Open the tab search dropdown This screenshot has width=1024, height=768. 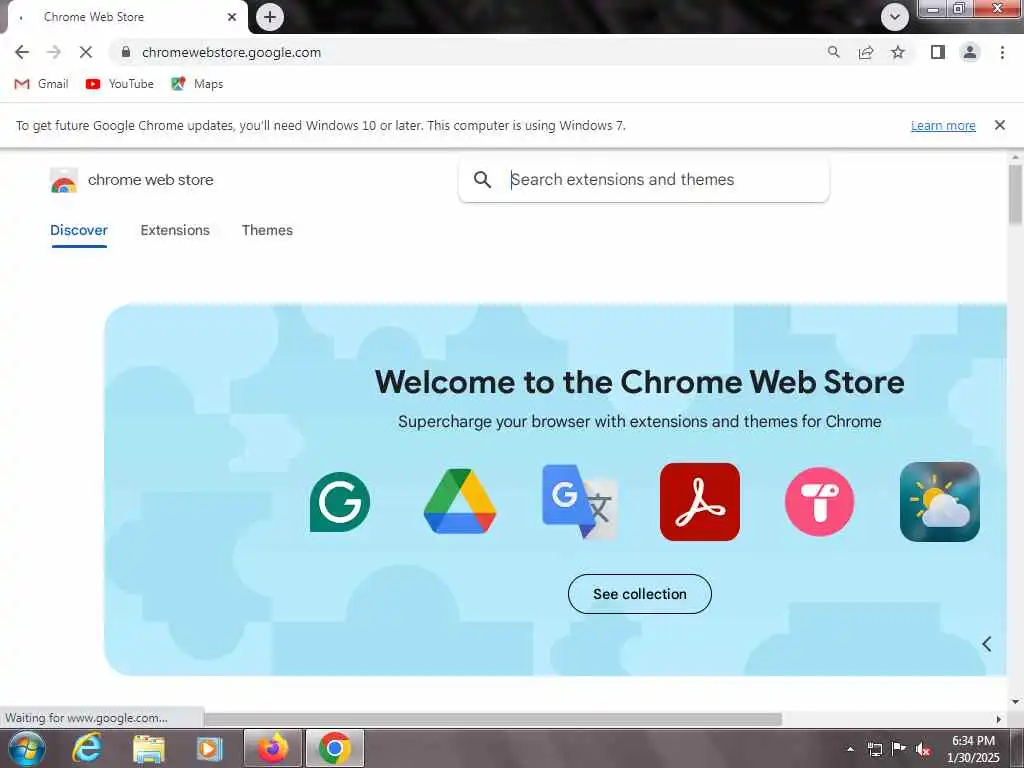895,17
